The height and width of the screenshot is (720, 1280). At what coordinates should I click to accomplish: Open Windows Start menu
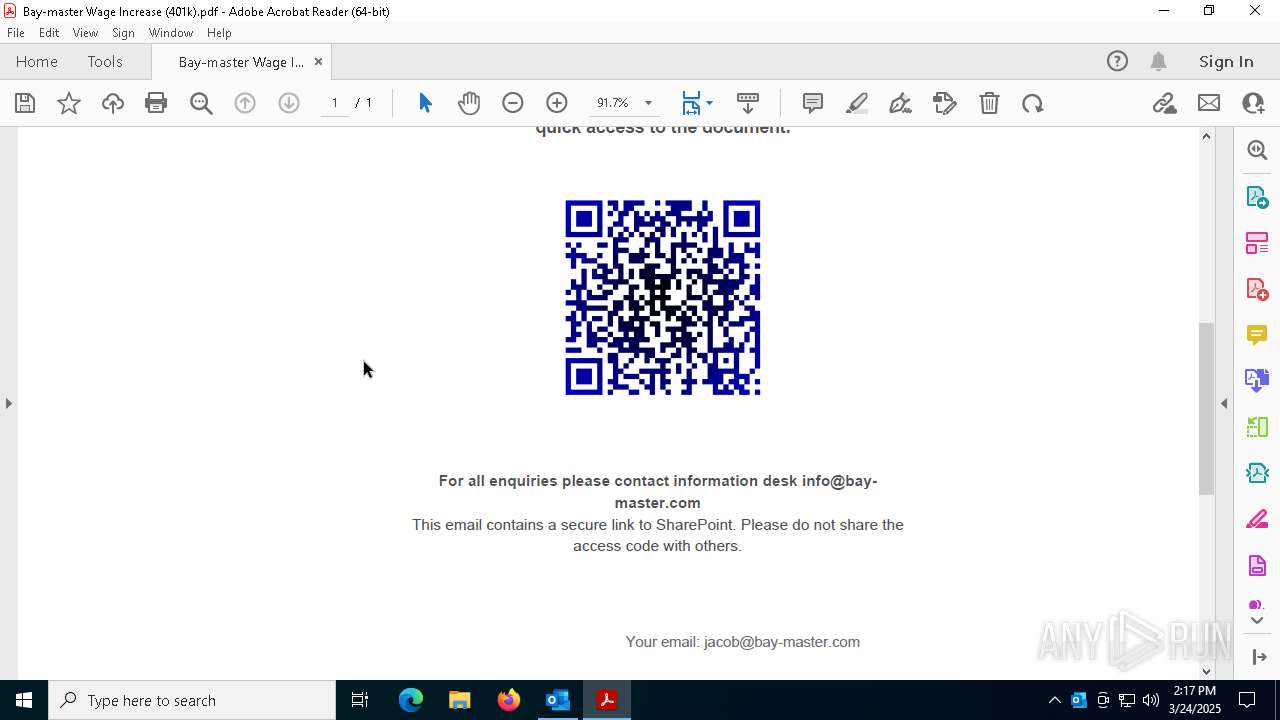(24, 700)
